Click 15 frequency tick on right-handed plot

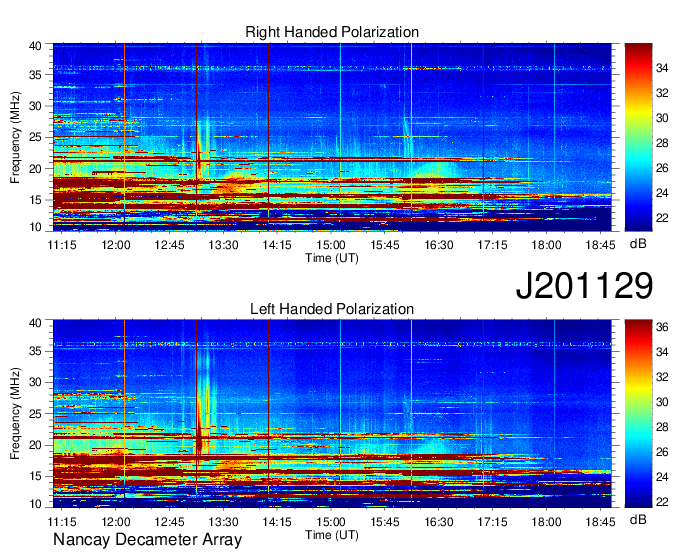pyautogui.click(x=35, y=200)
